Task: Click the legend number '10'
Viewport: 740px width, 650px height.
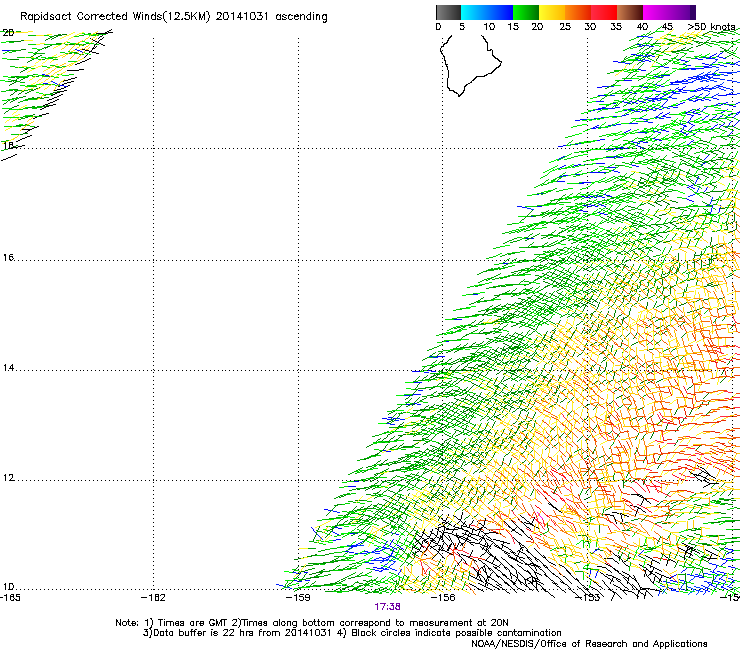Action: pyautogui.click(x=489, y=27)
